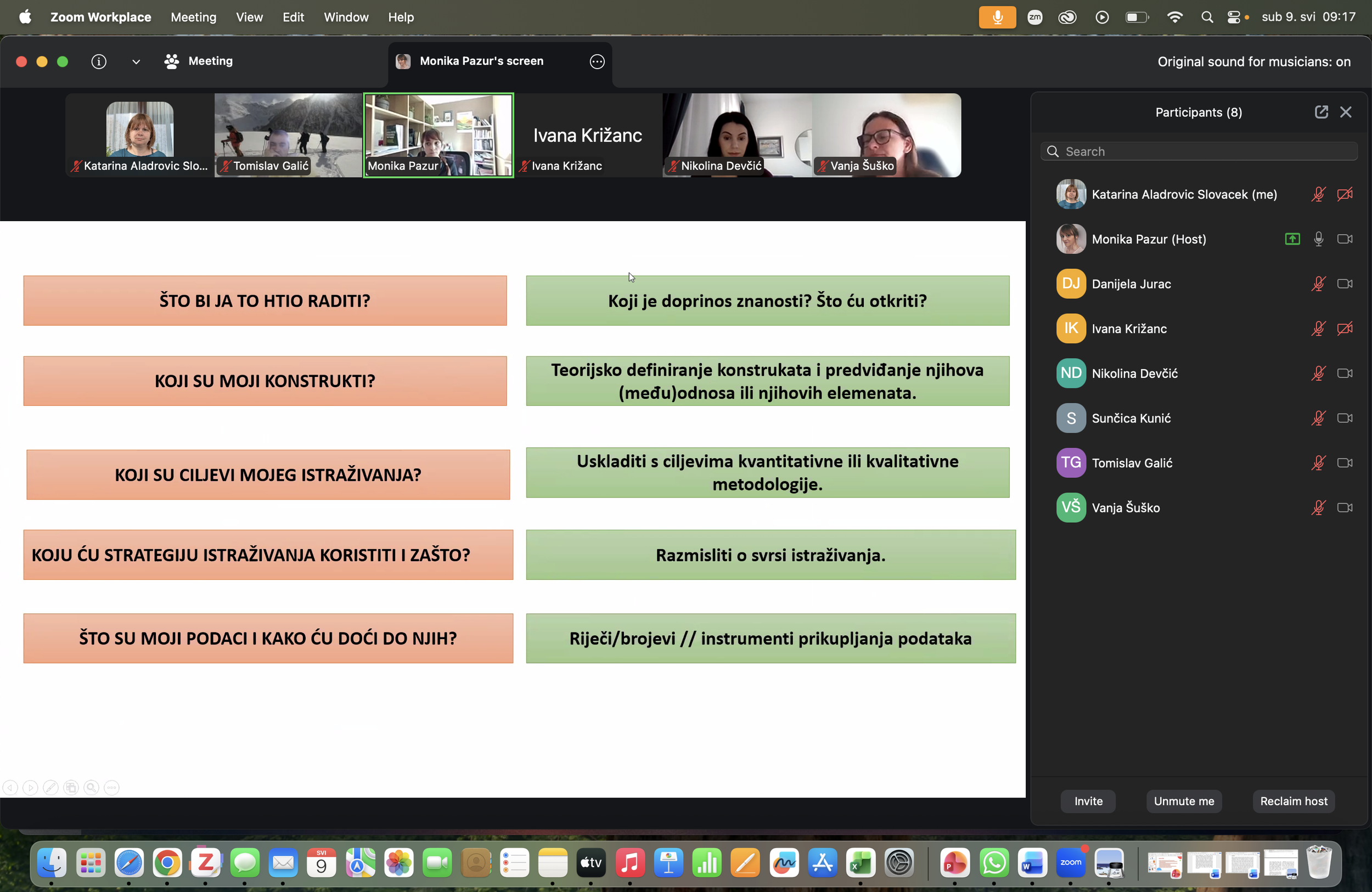Select Katarina Aladrovic video thumbnail
This screenshot has height=892, width=1372.
click(x=139, y=136)
